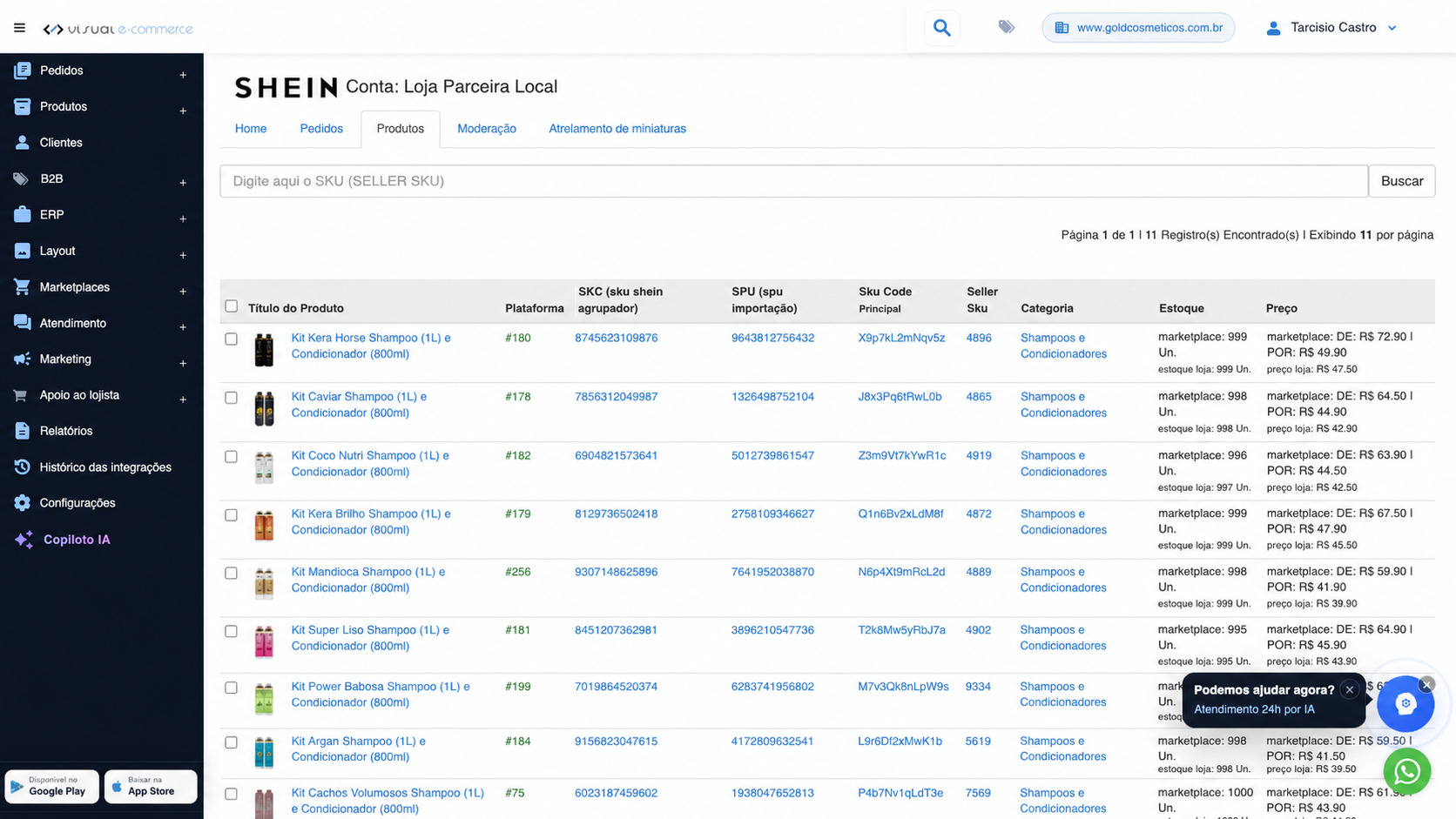Image resolution: width=1456 pixels, height=819 pixels.
Task: Click the Atendimento chat icon
Action: [23, 323]
